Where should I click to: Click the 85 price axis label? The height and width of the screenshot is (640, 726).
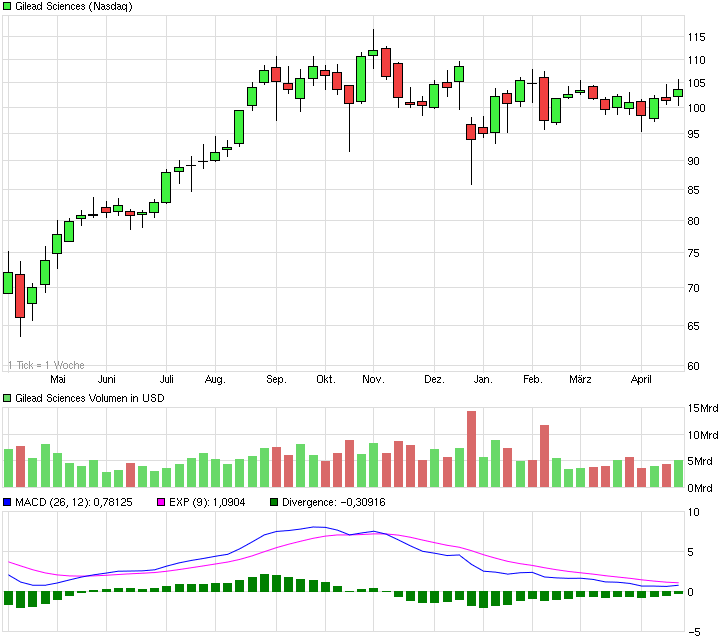[694, 190]
